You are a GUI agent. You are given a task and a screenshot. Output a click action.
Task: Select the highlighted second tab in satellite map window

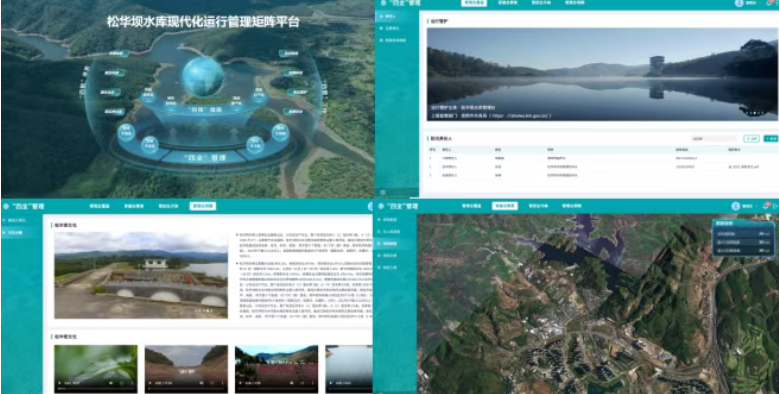coord(505,206)
